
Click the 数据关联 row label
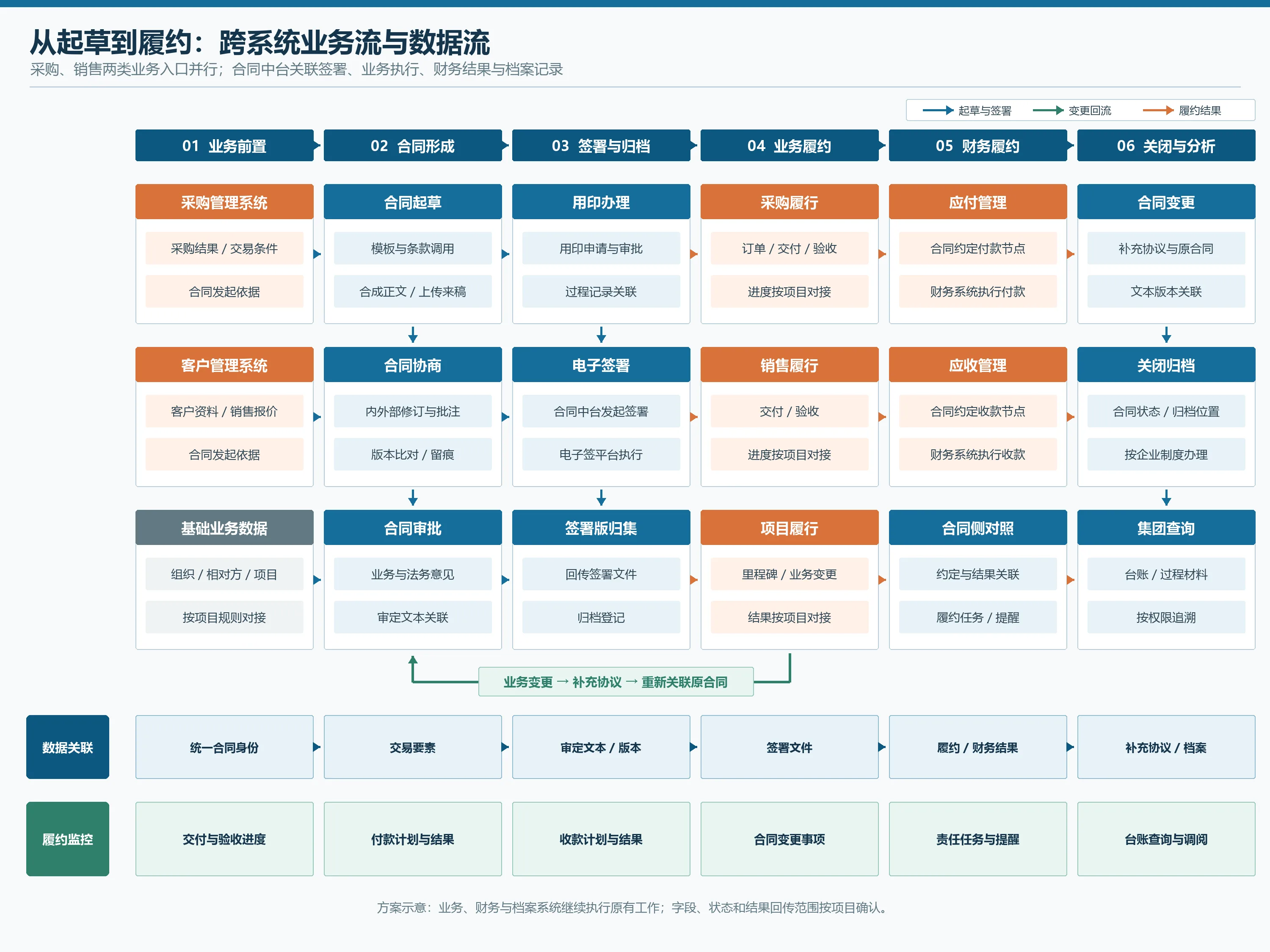click(x=68, y=747)
